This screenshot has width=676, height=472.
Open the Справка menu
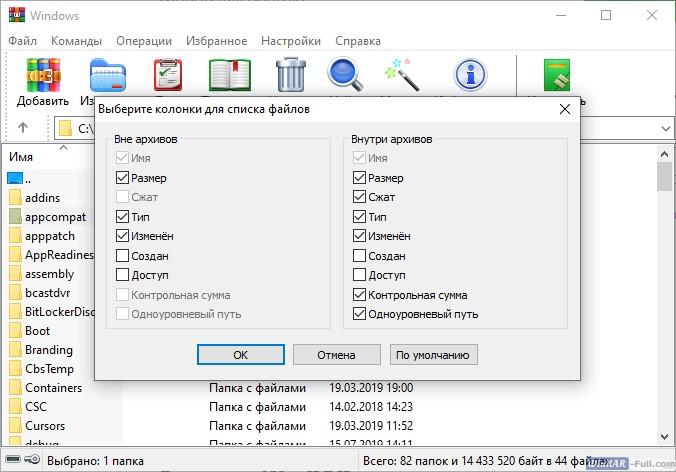click(358, 41)
